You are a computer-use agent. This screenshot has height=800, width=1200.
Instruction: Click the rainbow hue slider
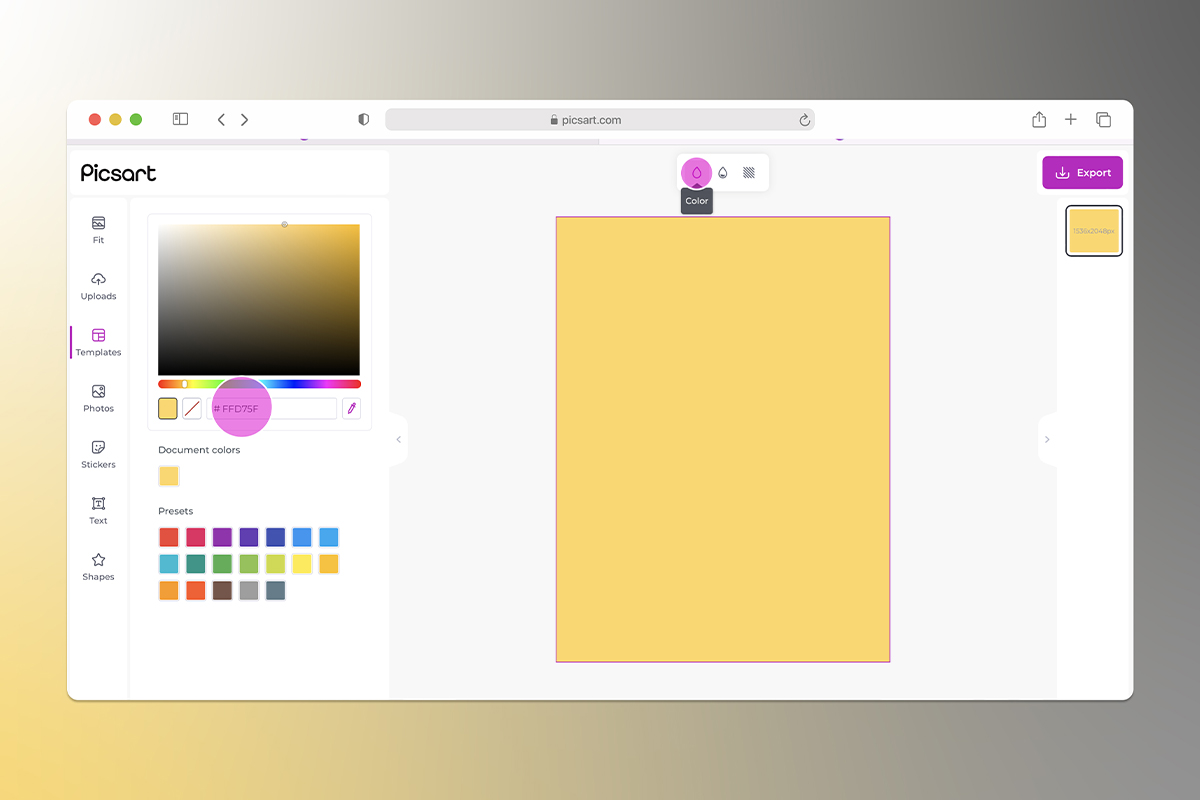click(x=259, y=384)
